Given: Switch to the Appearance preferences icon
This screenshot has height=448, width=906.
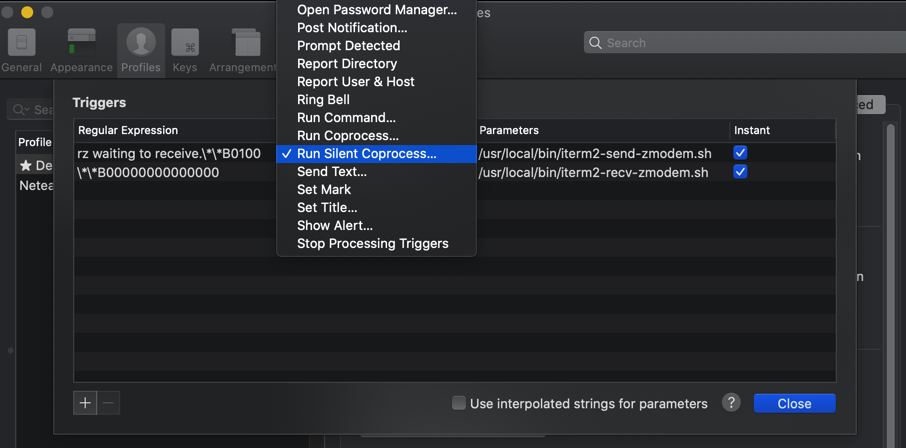Looking at the screenshot, I should pyautogui.click(x=81, y=48).
